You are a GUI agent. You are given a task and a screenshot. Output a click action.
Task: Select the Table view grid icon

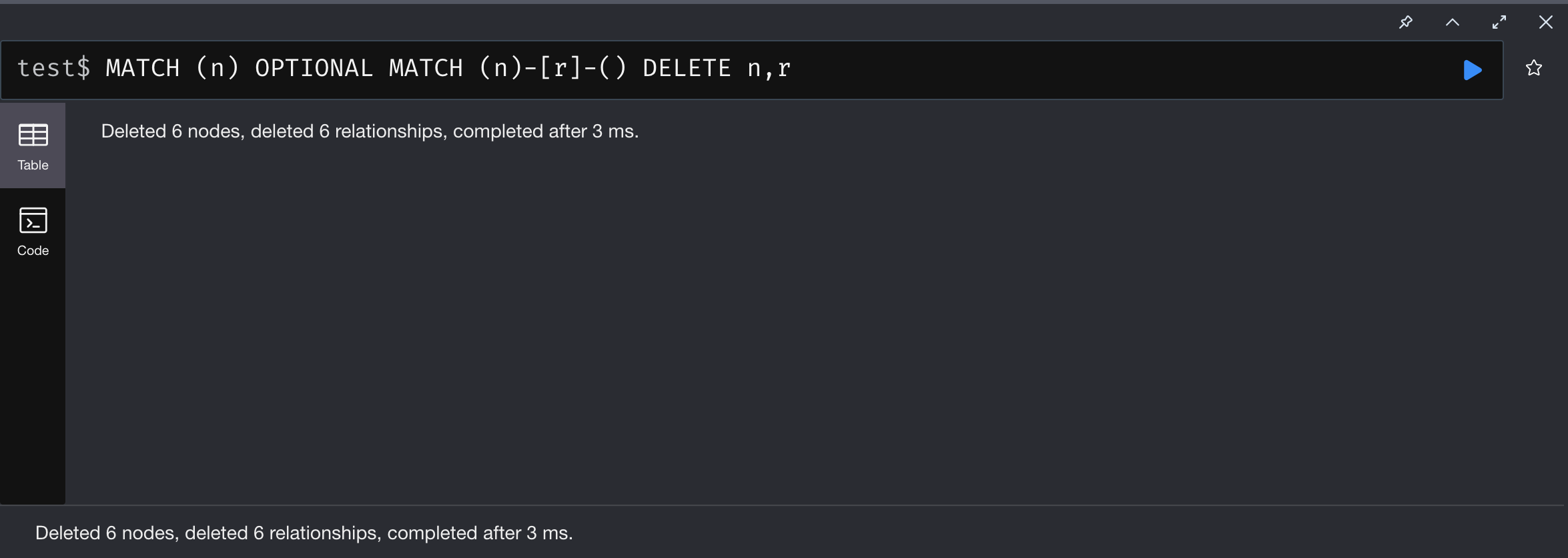(33, 135)
